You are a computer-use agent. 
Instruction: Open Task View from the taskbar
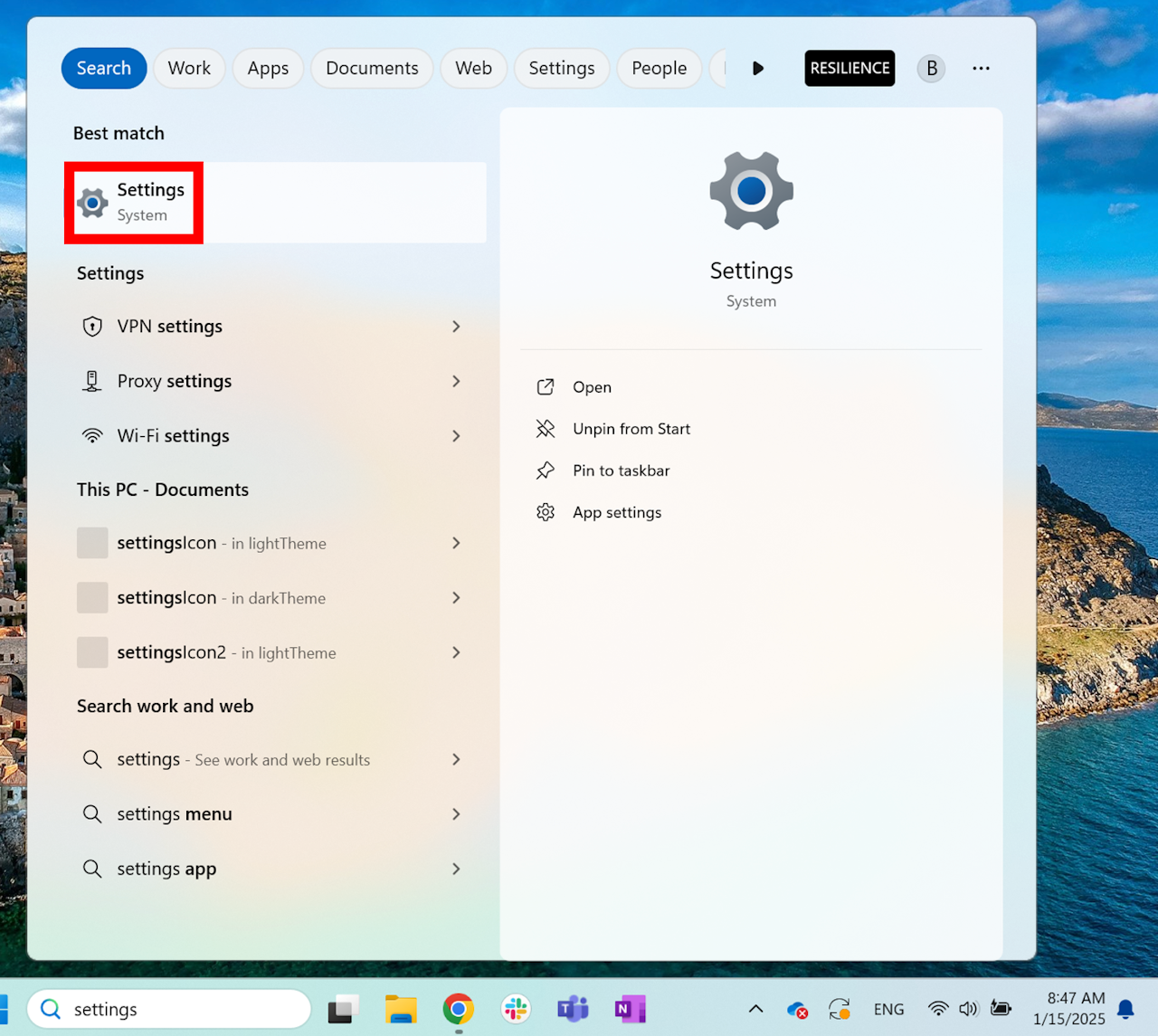coord(343,1009)
